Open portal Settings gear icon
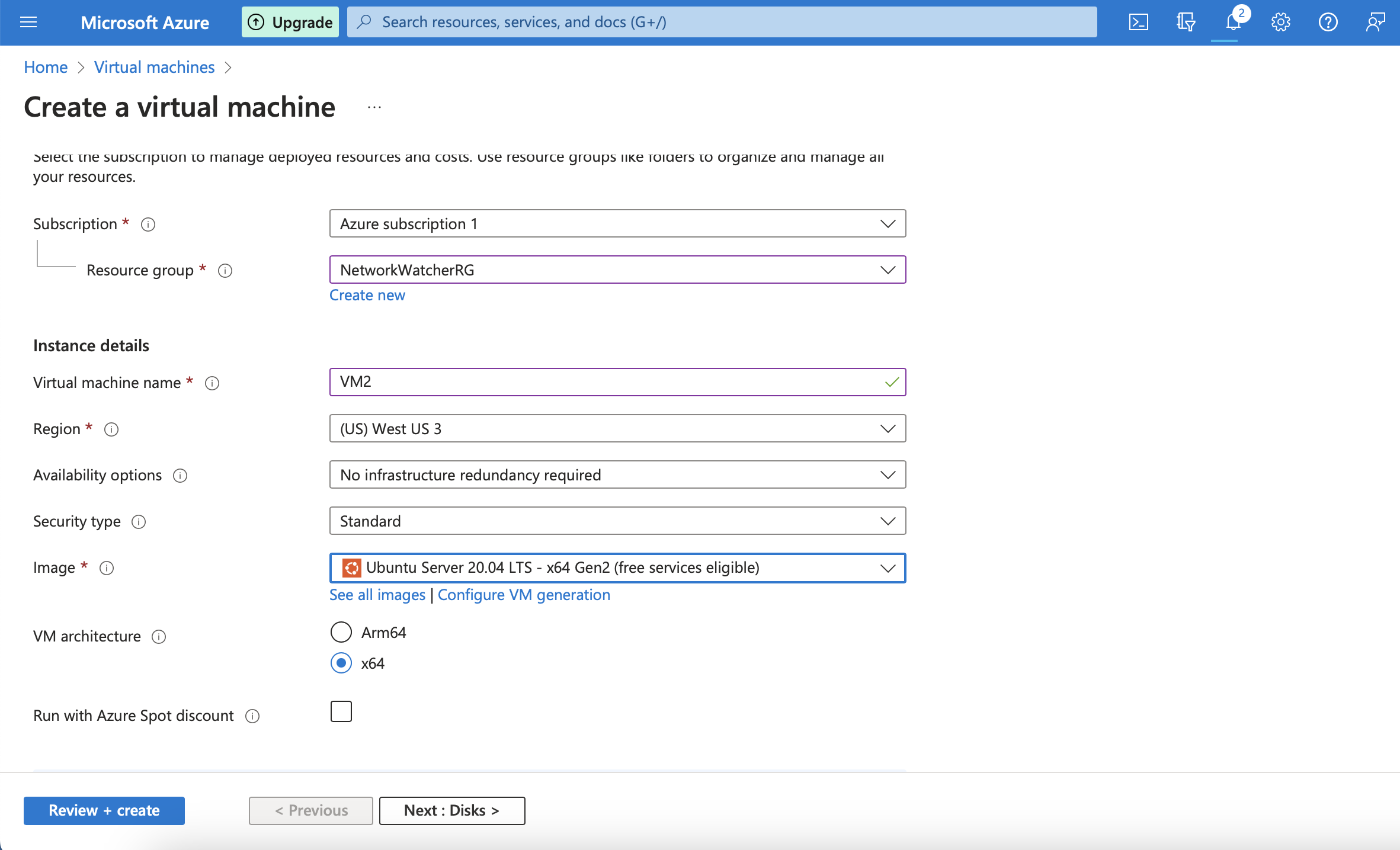Image resolution: width=1400 pixels, height=850 pixels. pyautogui.click(x=1280, y=23)
